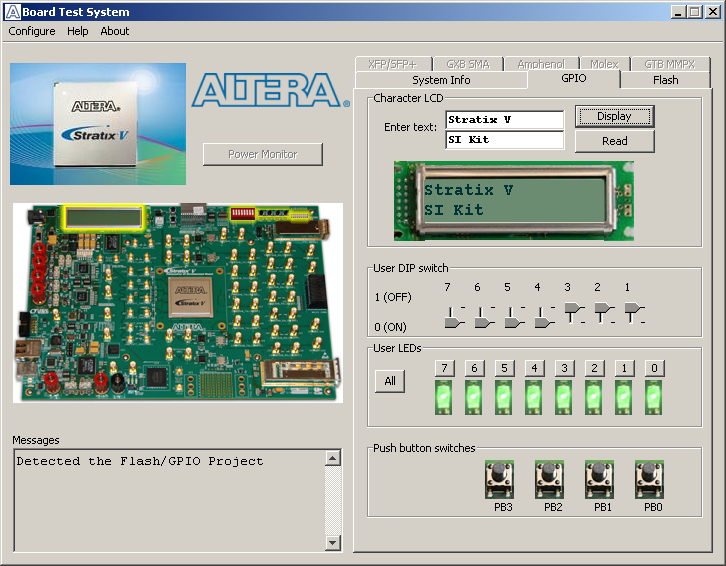Toggle user DIP switch 6
The image size is (726, 566).
coord(484,317)
